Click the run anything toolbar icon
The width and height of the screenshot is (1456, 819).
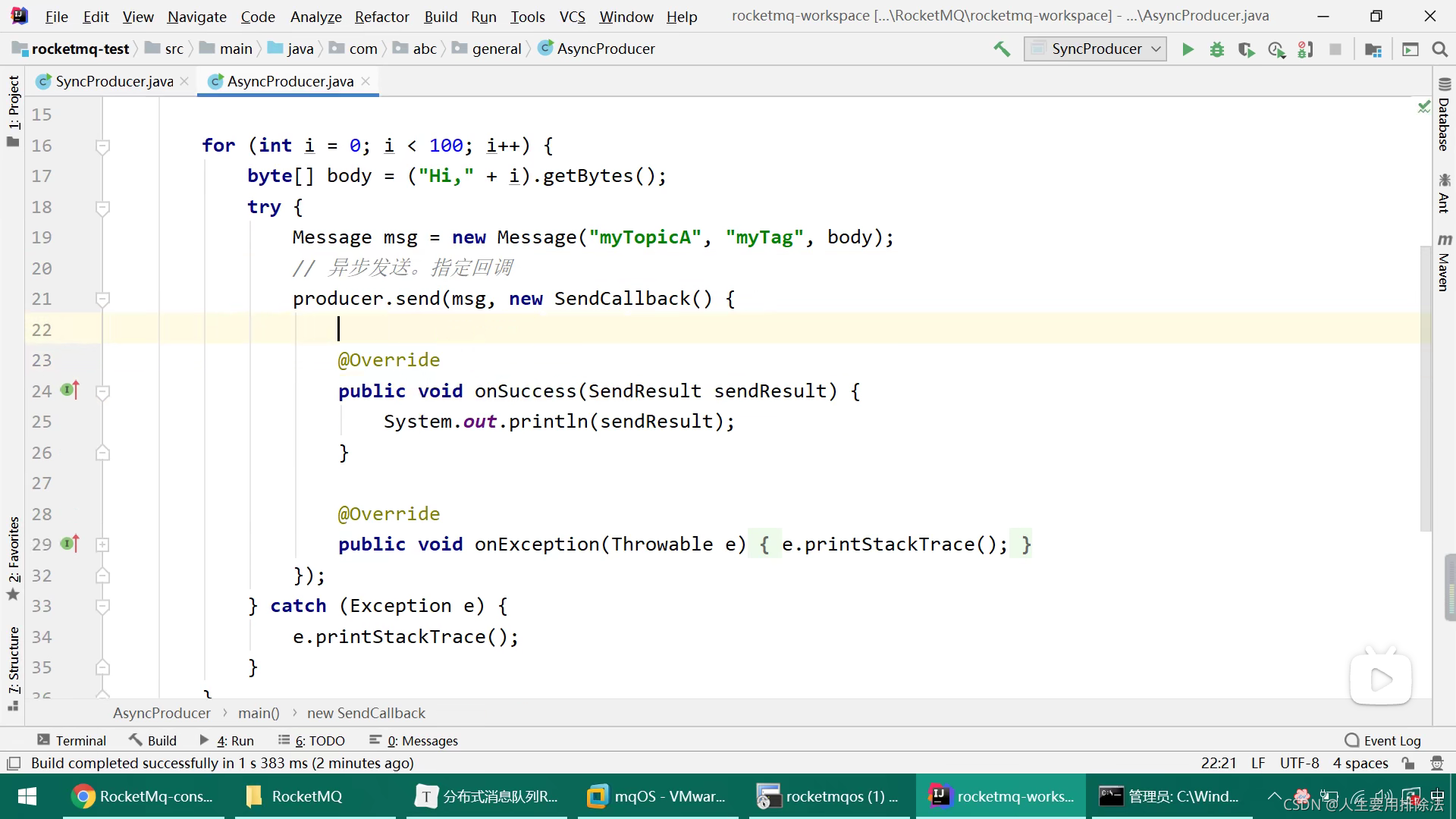pyautogui.click(x=1410, y=49)
